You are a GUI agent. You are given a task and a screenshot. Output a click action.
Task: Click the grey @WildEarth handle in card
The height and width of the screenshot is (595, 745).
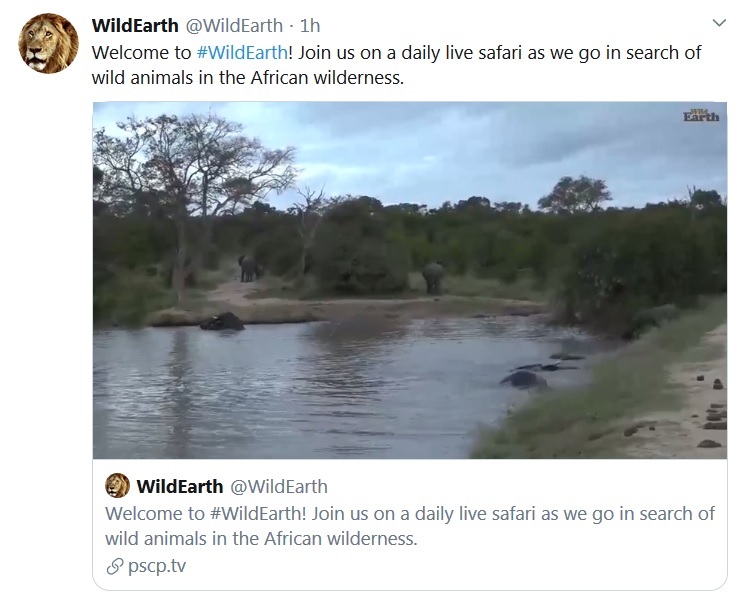coord(279,487)
